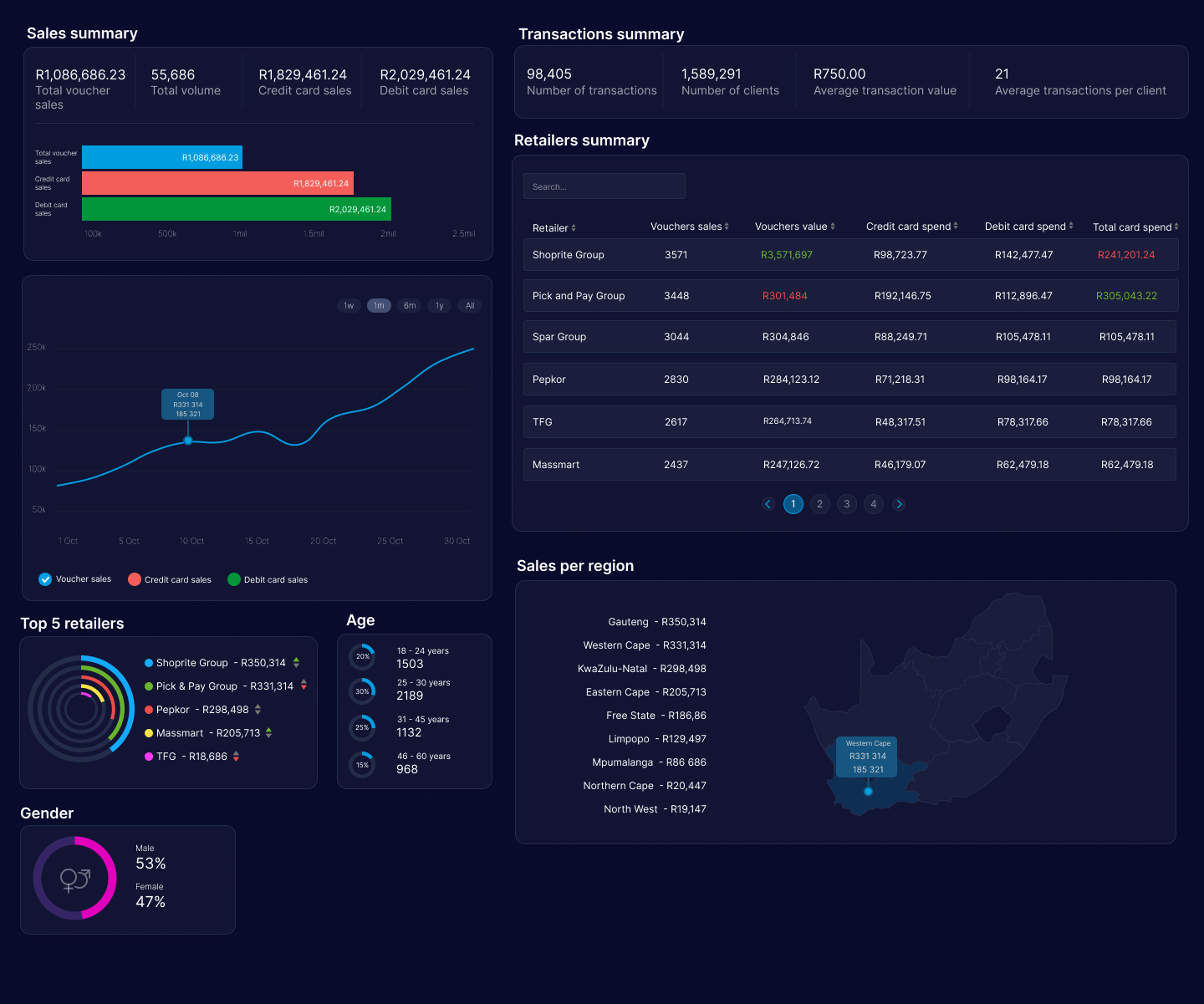Click the Western Cape map marker dot
1204x1004 pixels.
pyautogui.click(x=868, y=791)
